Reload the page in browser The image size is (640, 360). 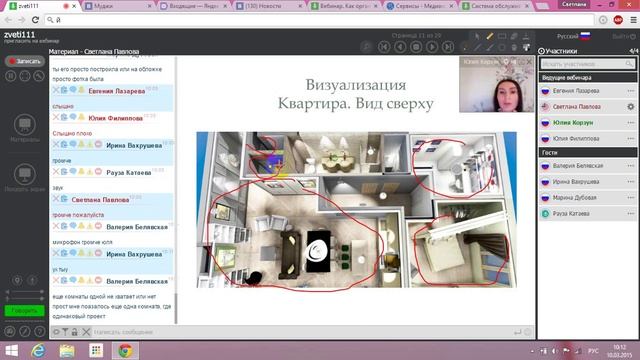[36, 20]
